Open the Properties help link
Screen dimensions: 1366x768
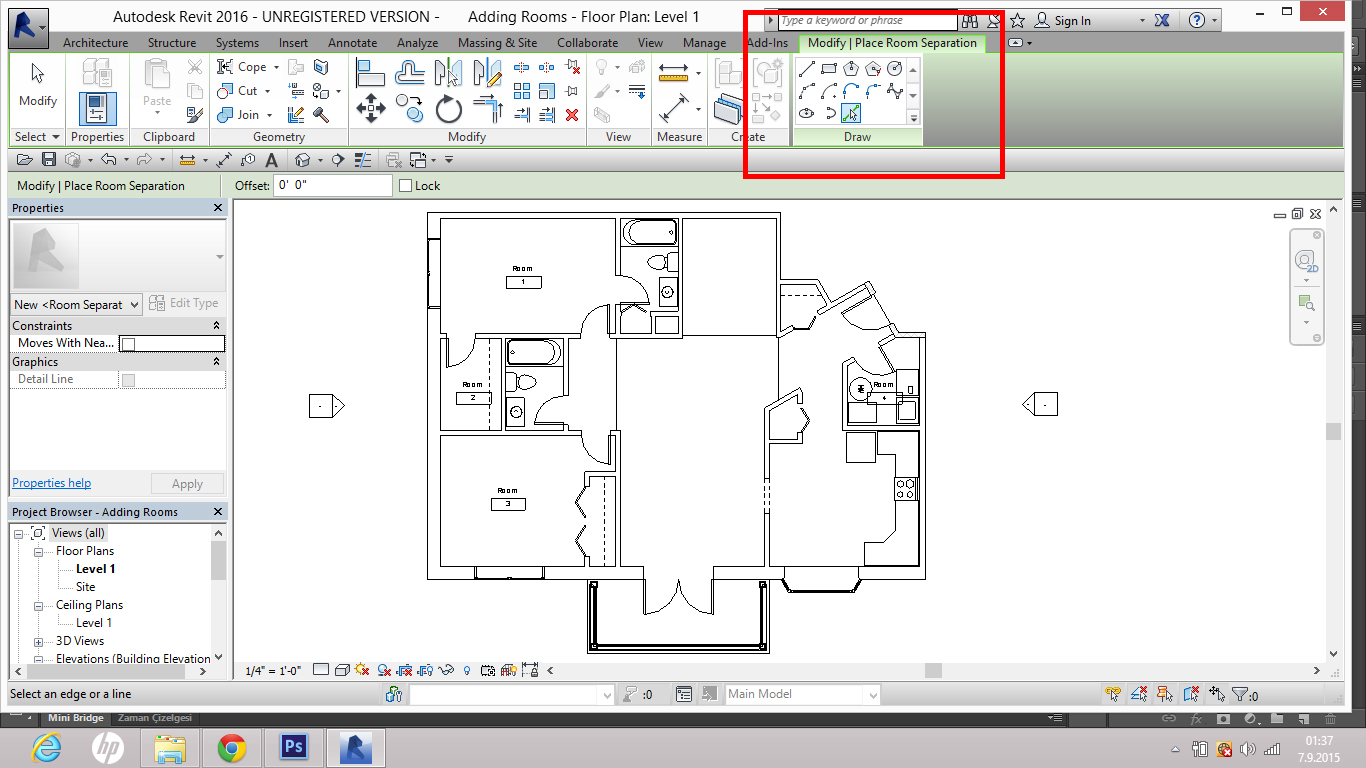click(x=51, y=483)
